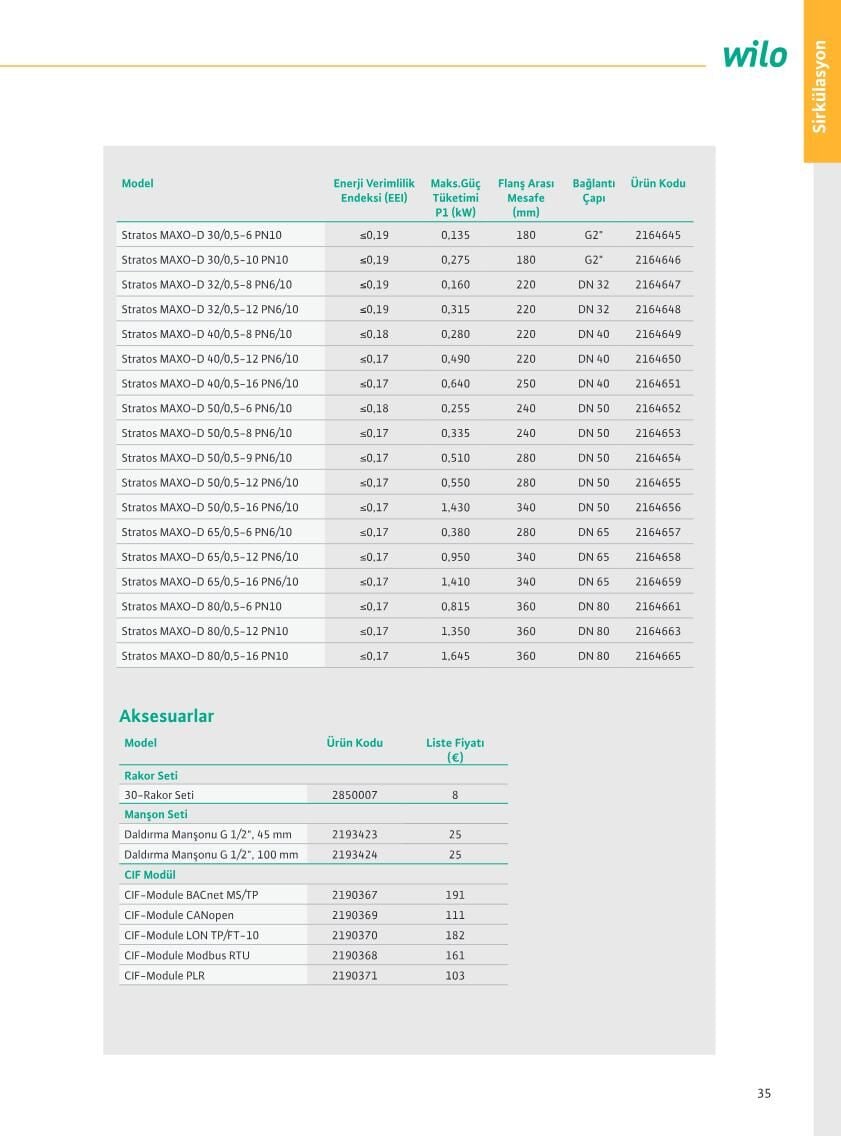Screen dimensions: 841x1136
Task: Select Stratos MAXO-D 65/0,5-12 PN6/10
Action: 210,557
